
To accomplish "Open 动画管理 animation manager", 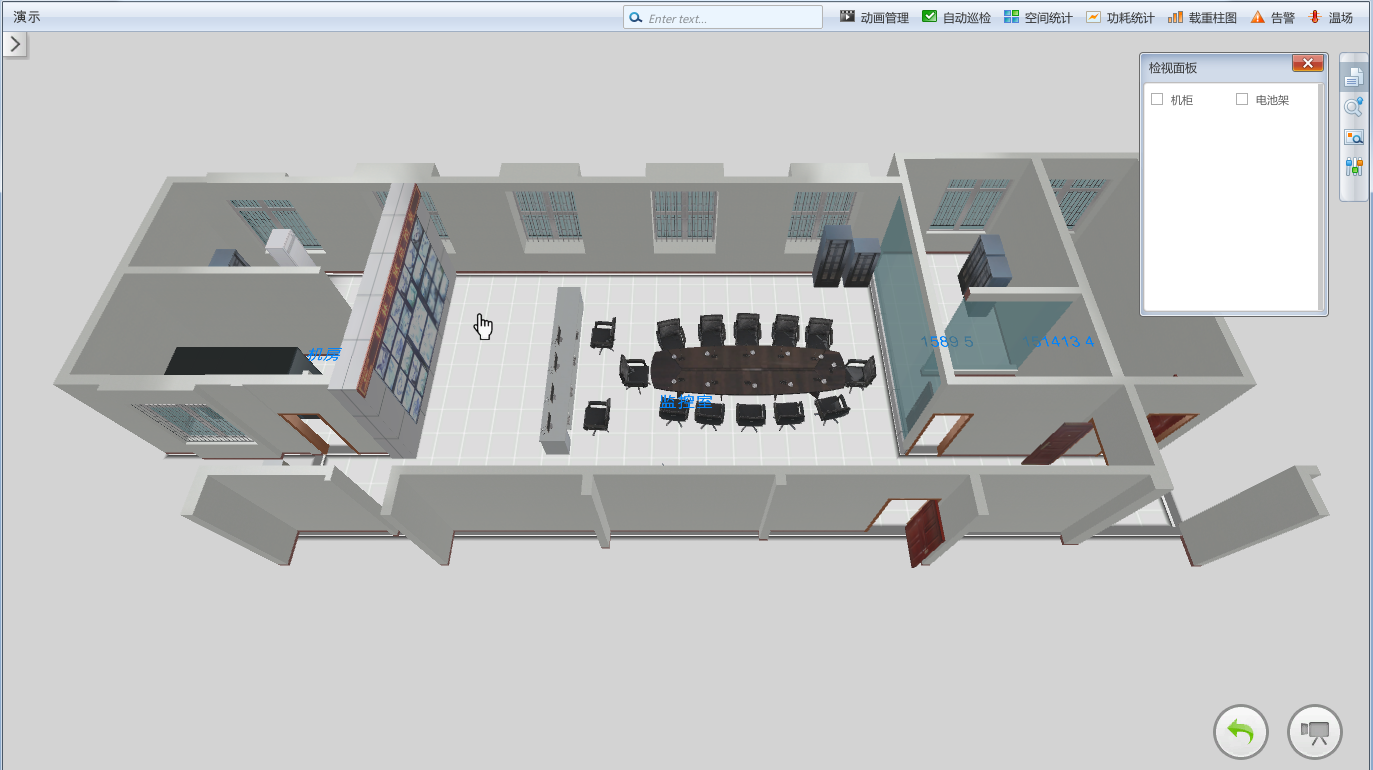I will pos(874,18).
